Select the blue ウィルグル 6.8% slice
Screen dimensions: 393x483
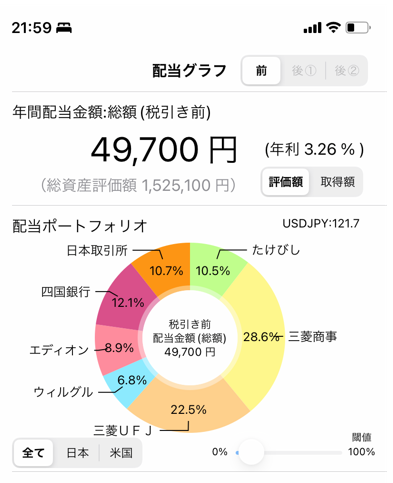click(x=132, y=382)
